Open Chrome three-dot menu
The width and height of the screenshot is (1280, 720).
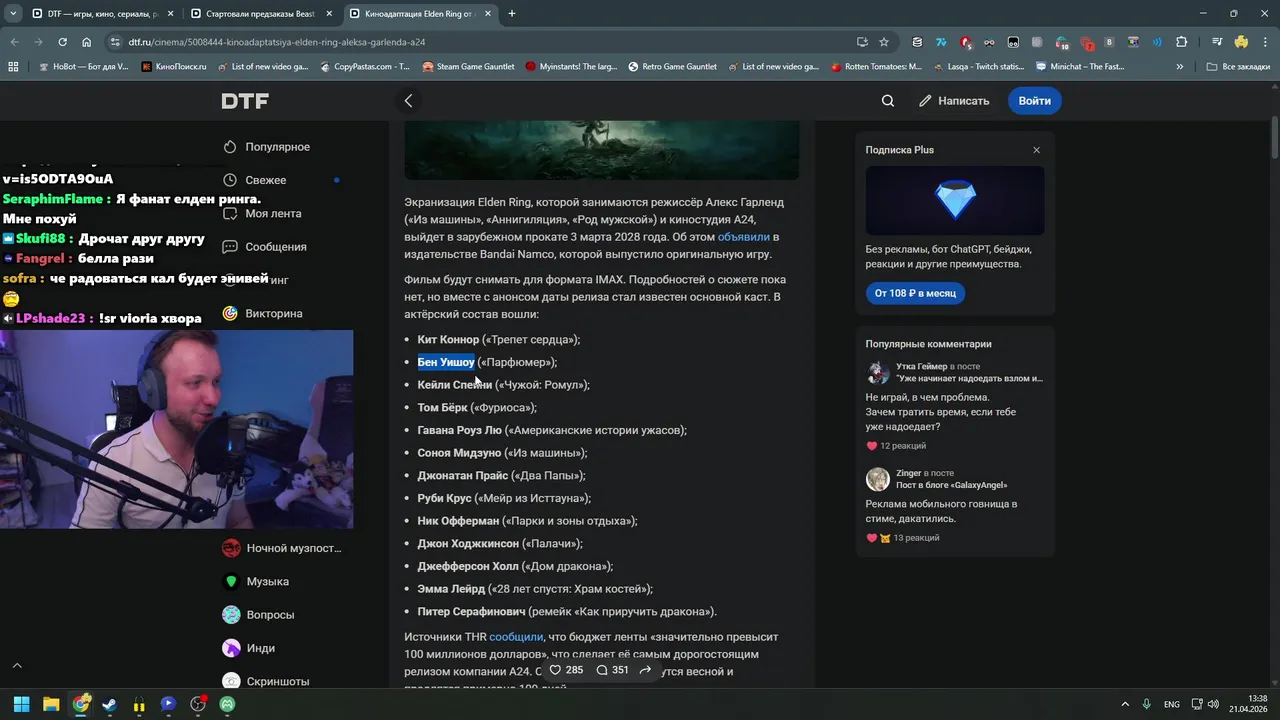coord(1265,42)
